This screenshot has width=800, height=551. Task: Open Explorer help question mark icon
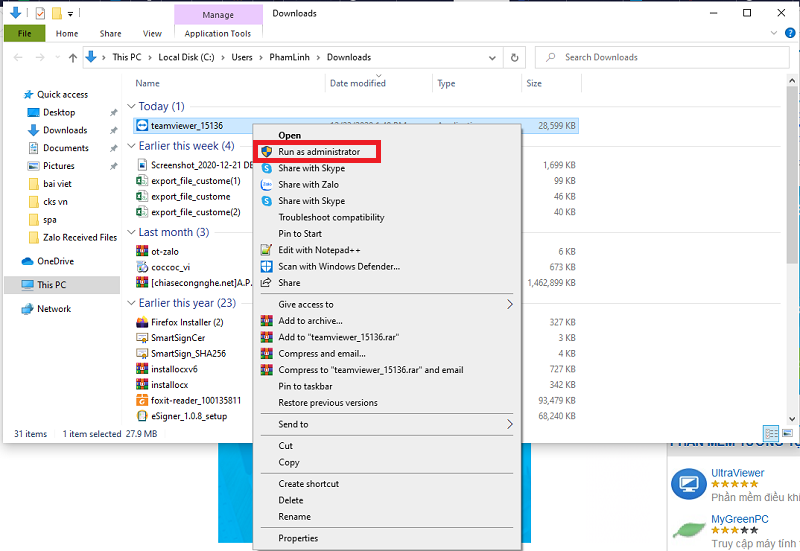point(790,33)
